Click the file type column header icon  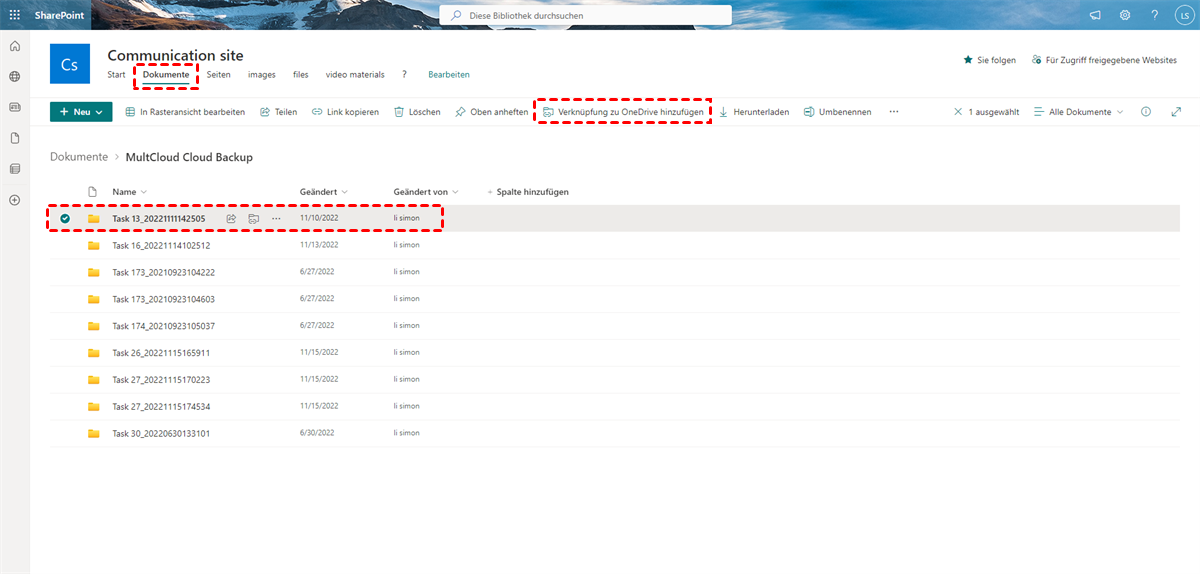[93, 192]
